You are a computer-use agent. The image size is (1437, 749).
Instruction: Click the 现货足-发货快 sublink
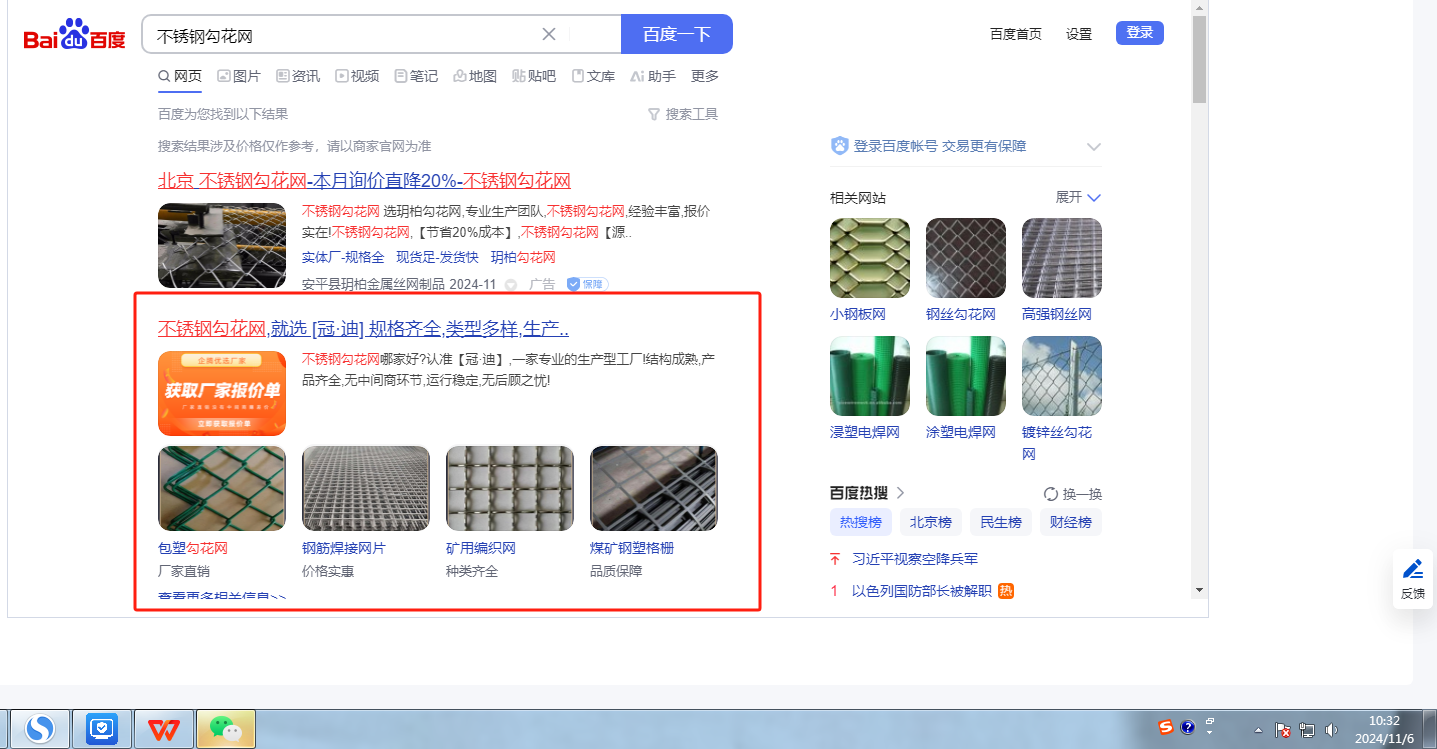click(x=437, y=258)
